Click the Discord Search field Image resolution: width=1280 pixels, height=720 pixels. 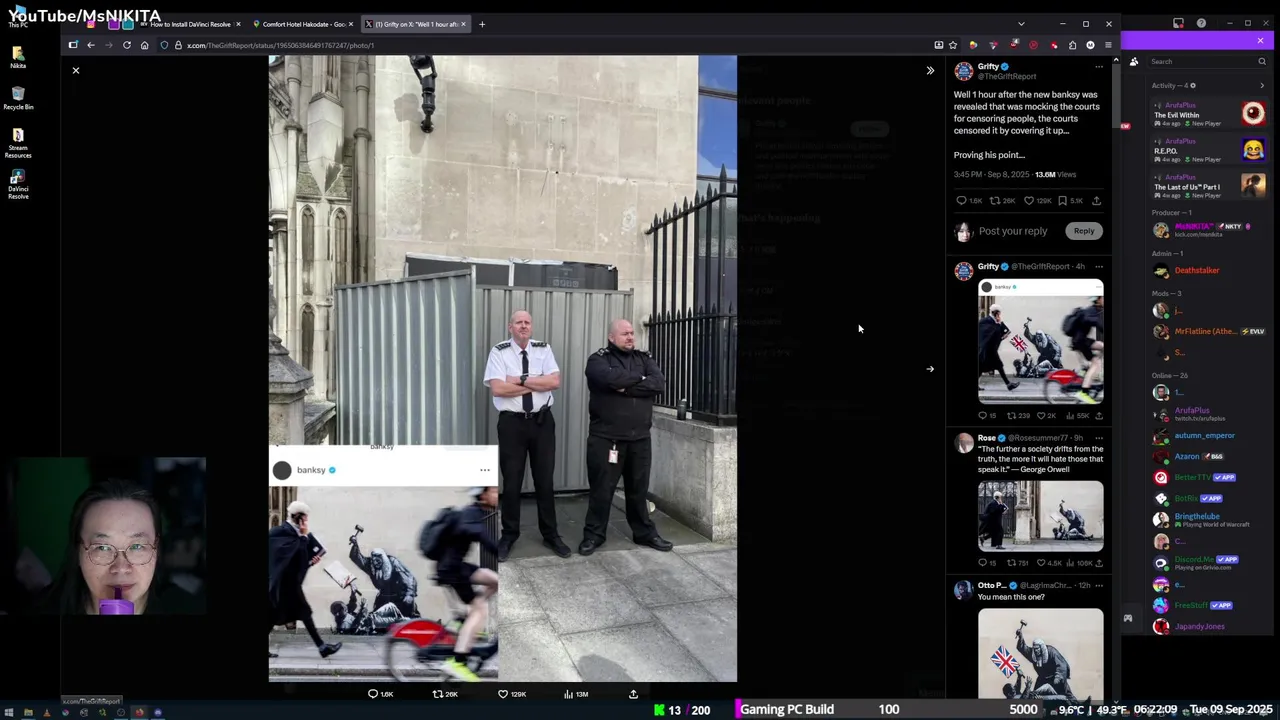(1206, 61)
